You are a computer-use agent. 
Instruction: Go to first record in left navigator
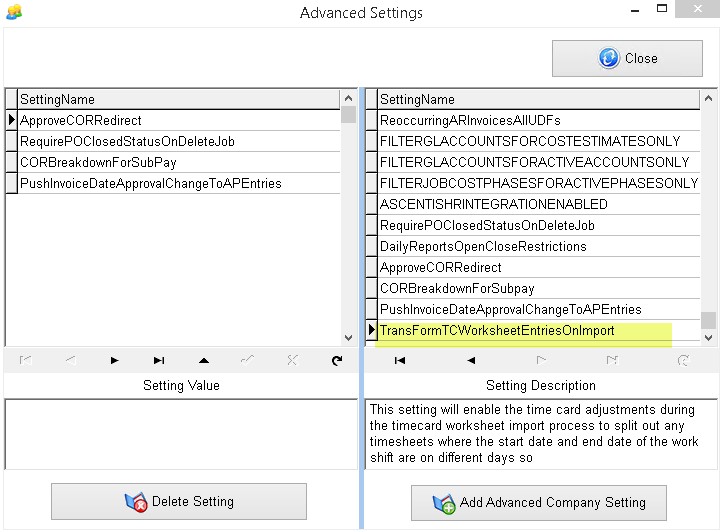[x=26, y=361]
